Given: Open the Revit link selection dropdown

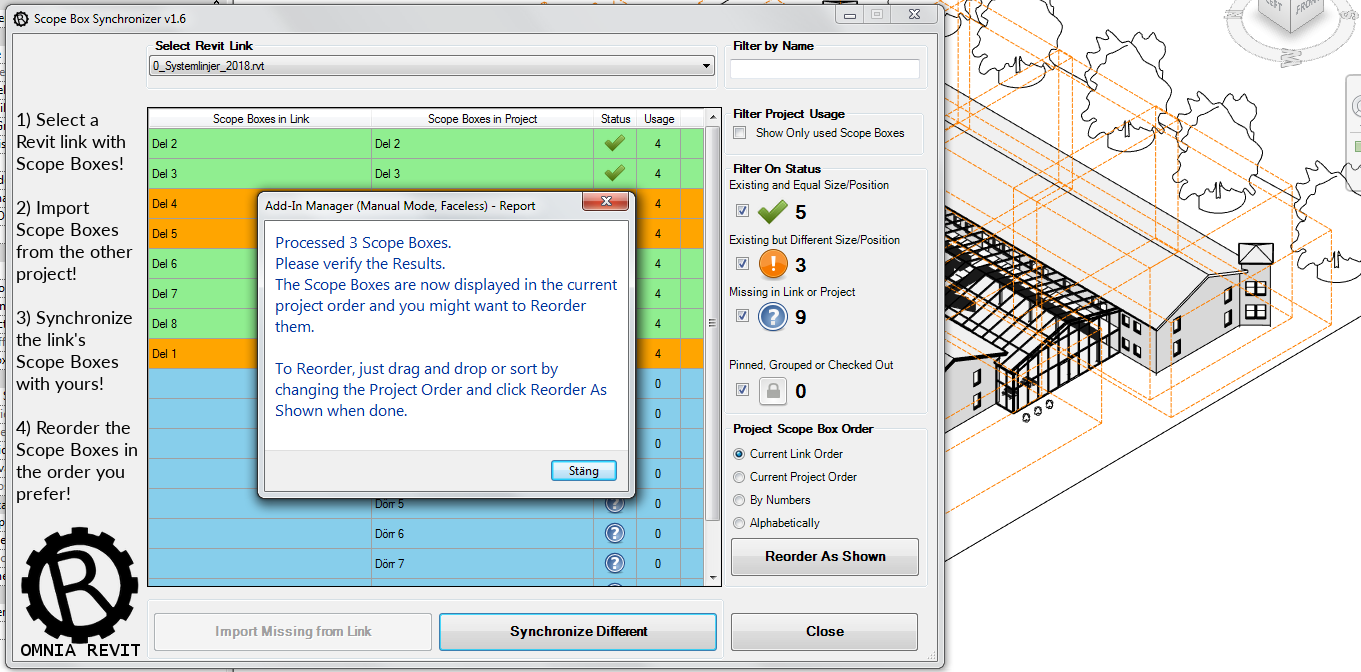Looking at the screenshot, I should [x=708, y=65].
